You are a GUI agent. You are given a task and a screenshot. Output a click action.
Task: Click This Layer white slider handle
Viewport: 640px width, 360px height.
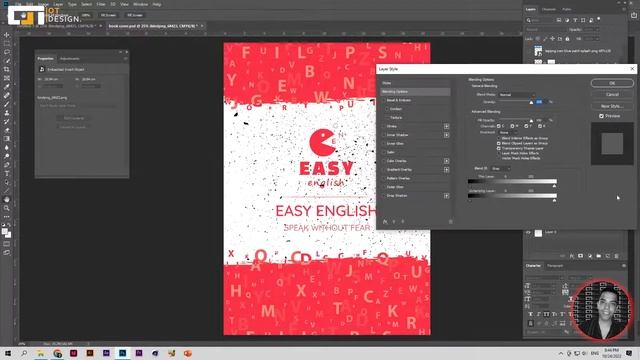coord(554,186)
